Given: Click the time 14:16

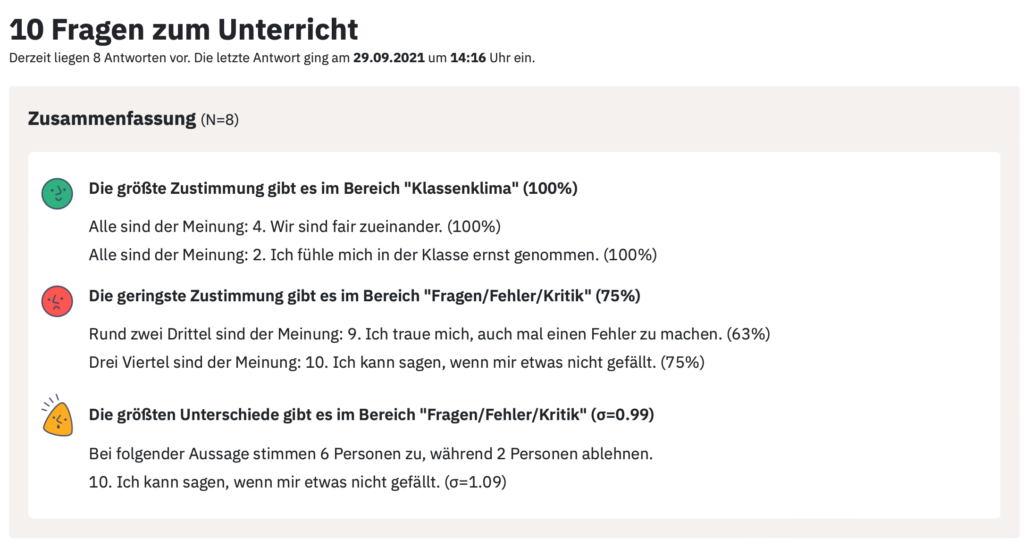Looking at the screenshot, I should tap(468, 57).
